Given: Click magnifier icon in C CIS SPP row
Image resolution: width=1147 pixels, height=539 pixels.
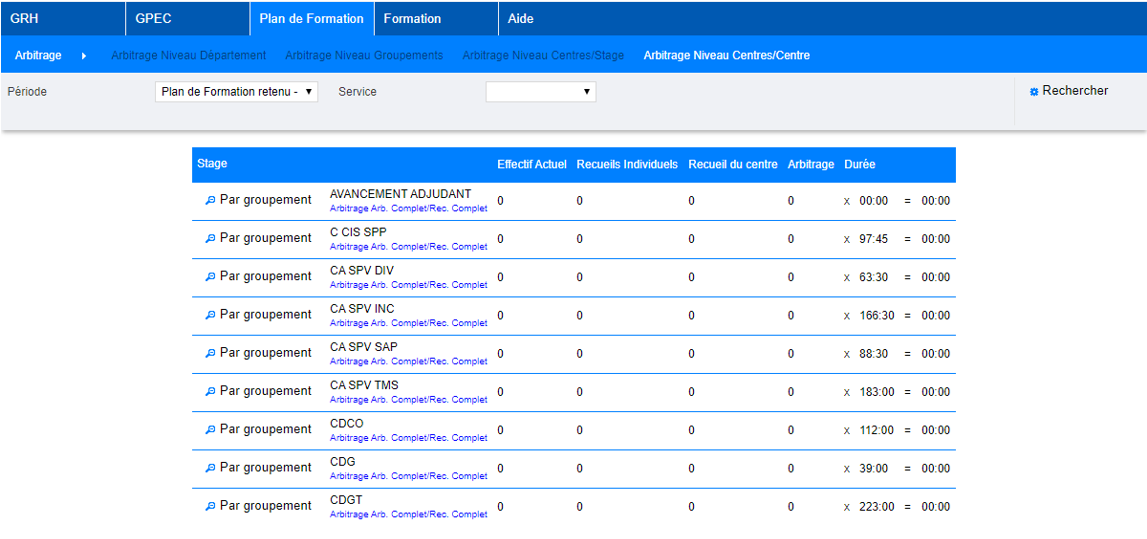Looking at the screenshot, I should (210, 239).
